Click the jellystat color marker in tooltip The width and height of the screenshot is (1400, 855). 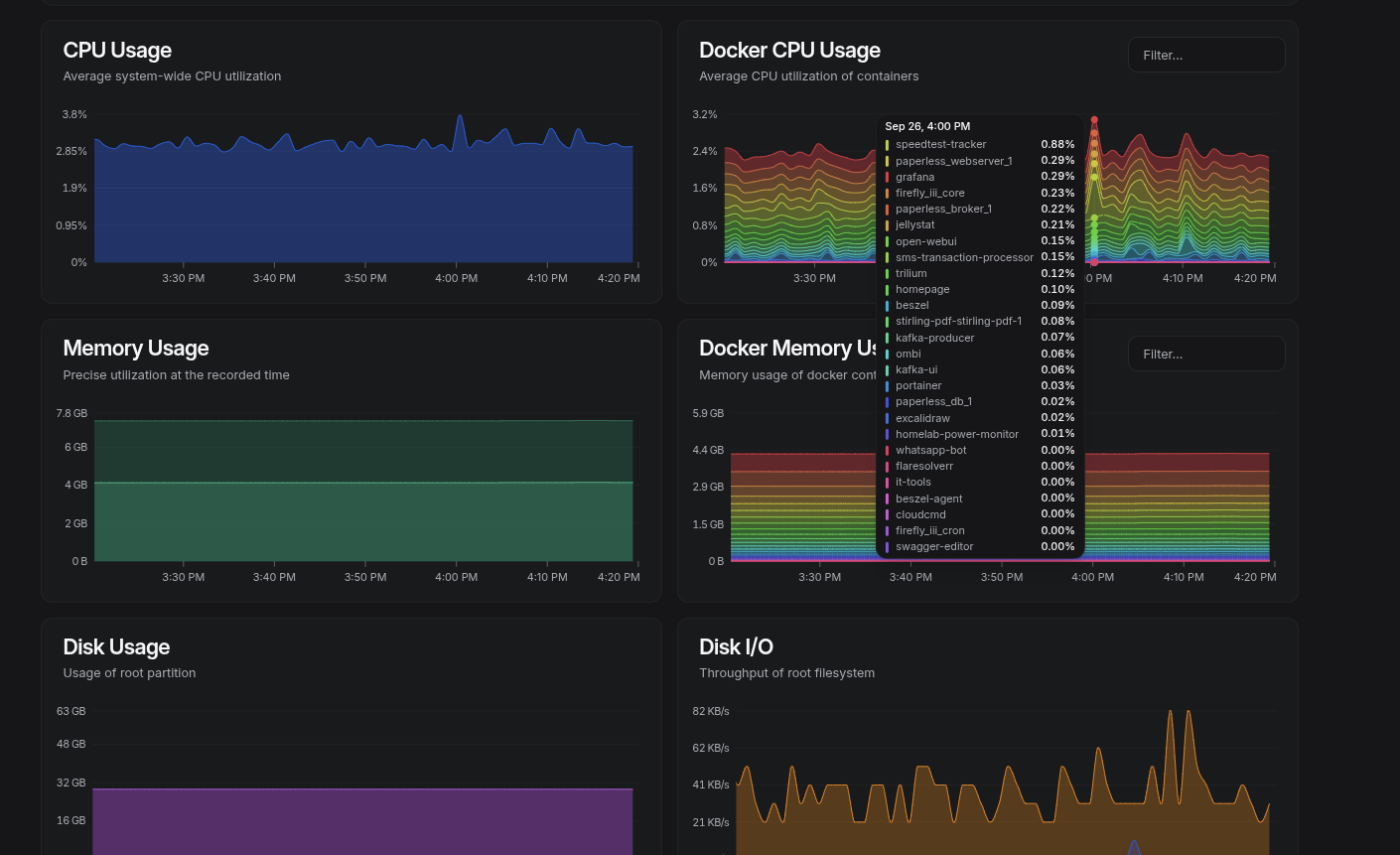(x=887, y=225)
